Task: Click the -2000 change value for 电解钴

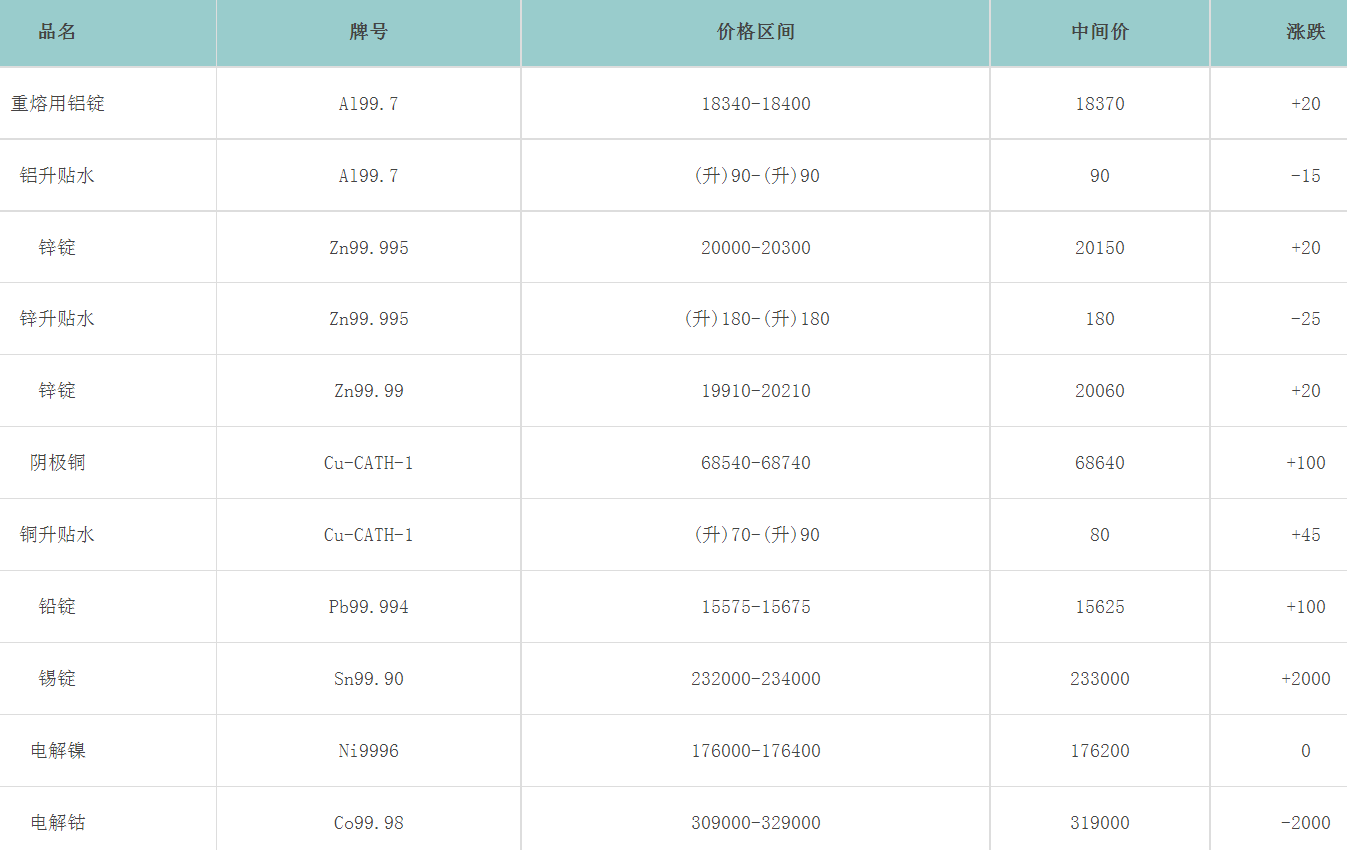Action: [1305, 823]
